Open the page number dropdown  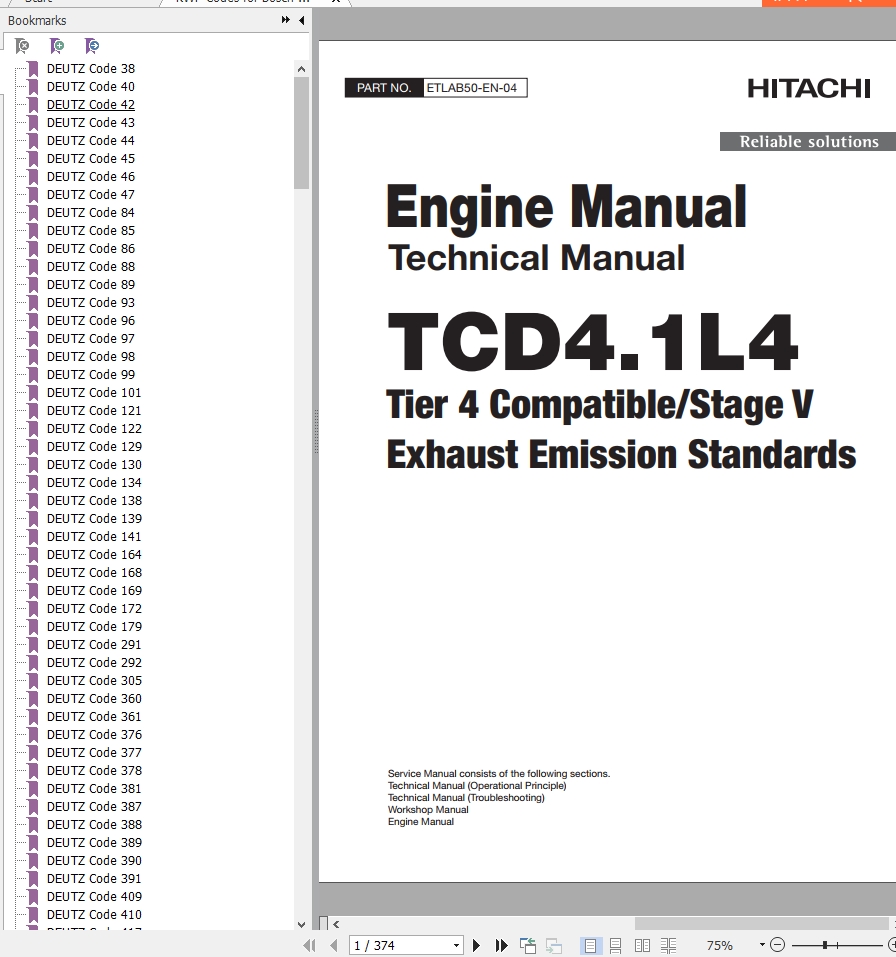click(456, 945)
